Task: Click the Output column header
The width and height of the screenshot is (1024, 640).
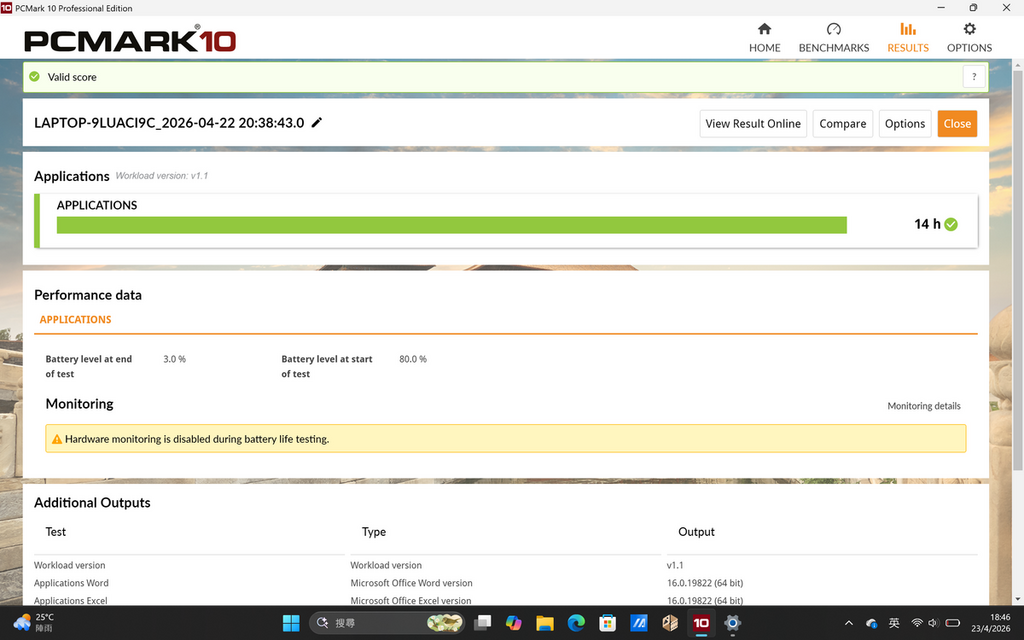Action: pyautogui.click(x=696, y=532)
